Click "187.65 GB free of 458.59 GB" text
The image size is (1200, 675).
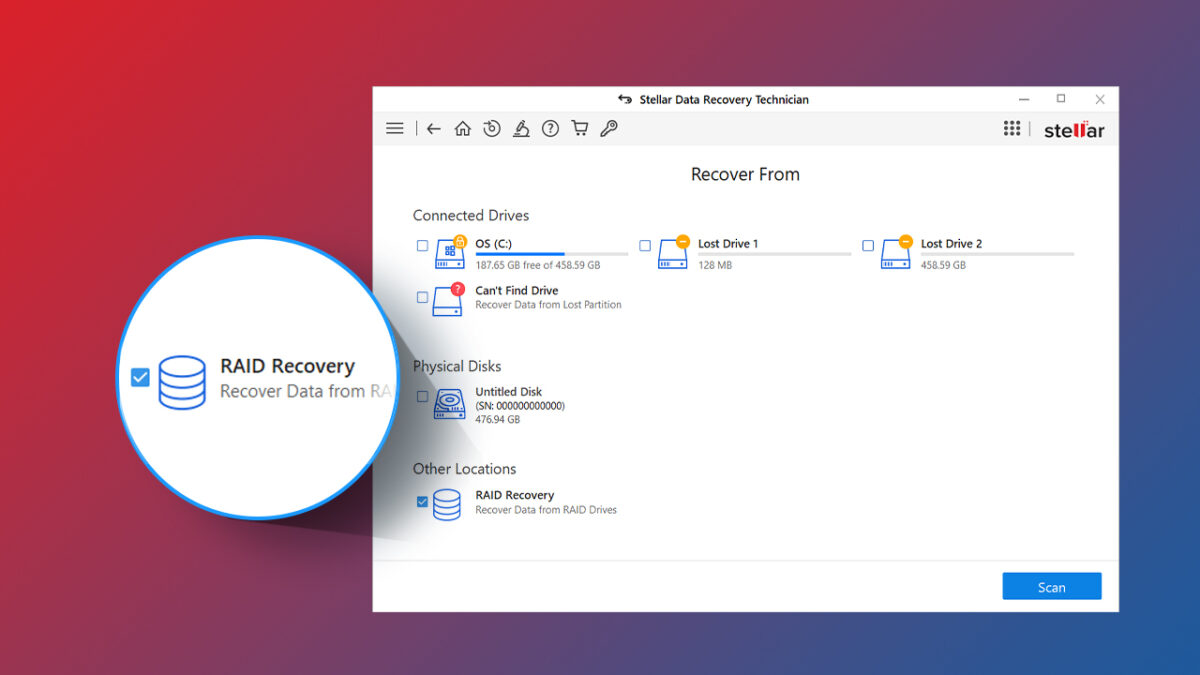coord(538,266)
